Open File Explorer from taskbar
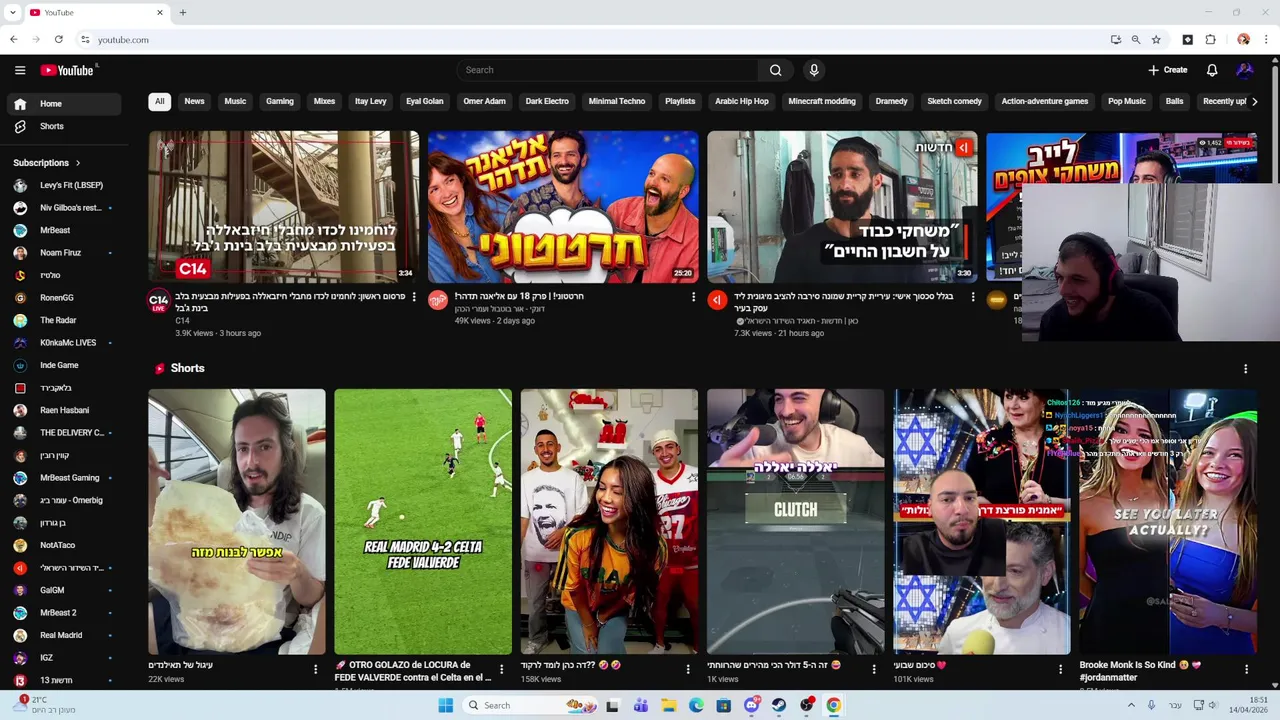 pyautogui.click(x=668, y=705)
